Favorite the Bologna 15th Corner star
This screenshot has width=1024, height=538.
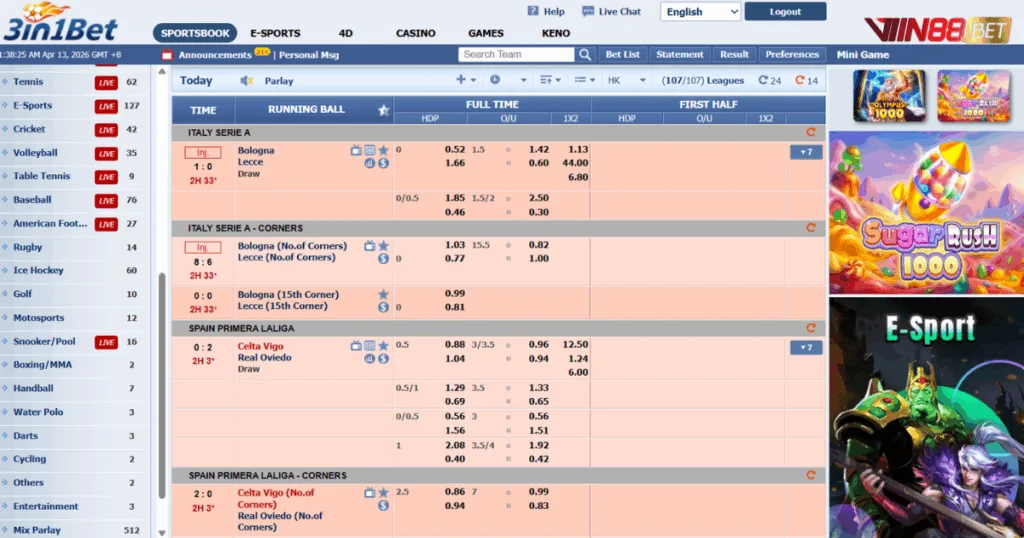click(383, 294)
